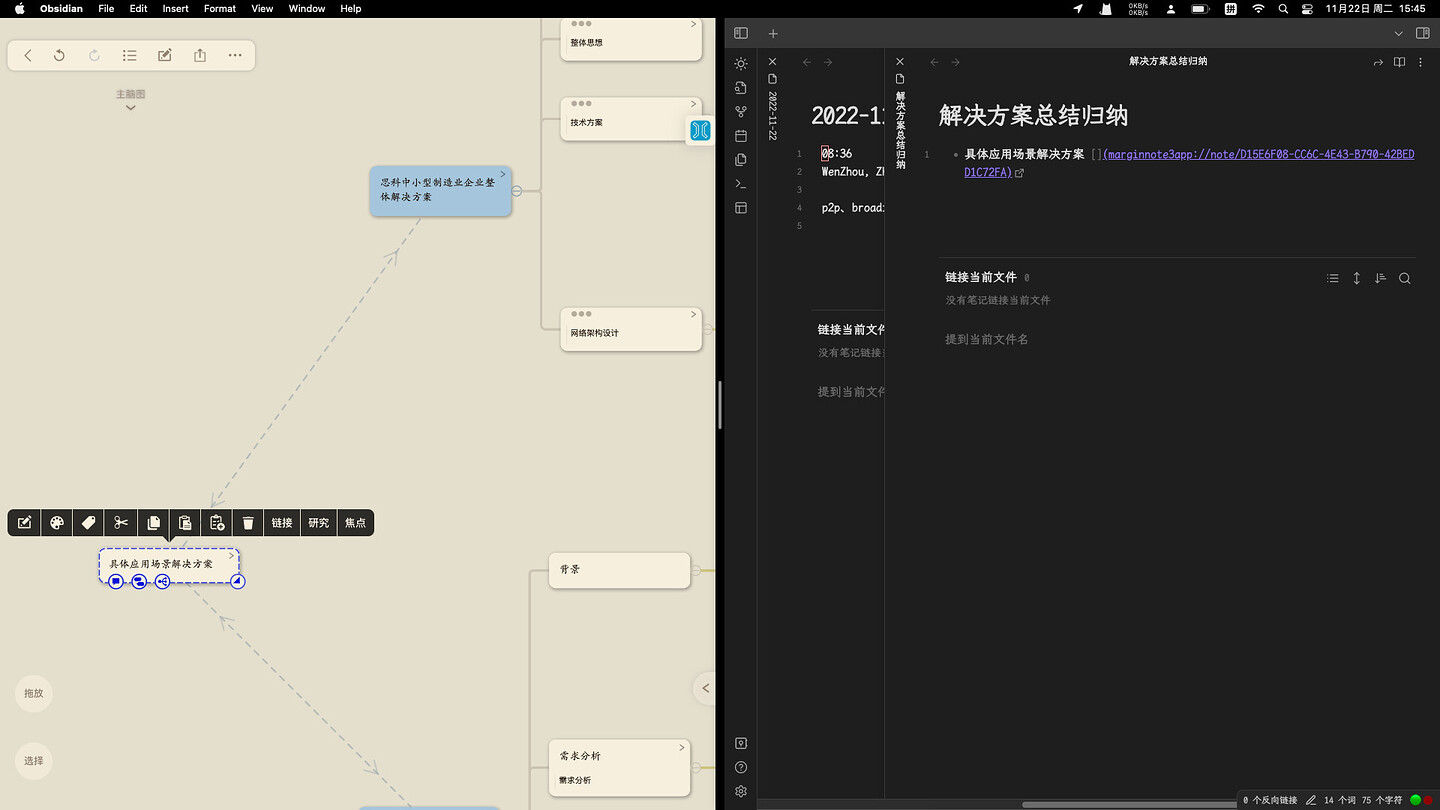The image size is (1440, 810).
Task: Select the 背景 mind map card
Action: pos(620,570)
